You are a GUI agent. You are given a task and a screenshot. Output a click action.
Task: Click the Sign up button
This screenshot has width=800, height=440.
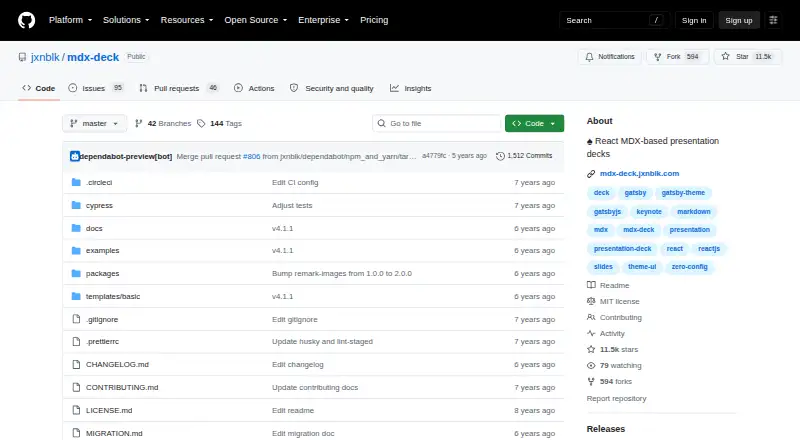coord(739,20)
